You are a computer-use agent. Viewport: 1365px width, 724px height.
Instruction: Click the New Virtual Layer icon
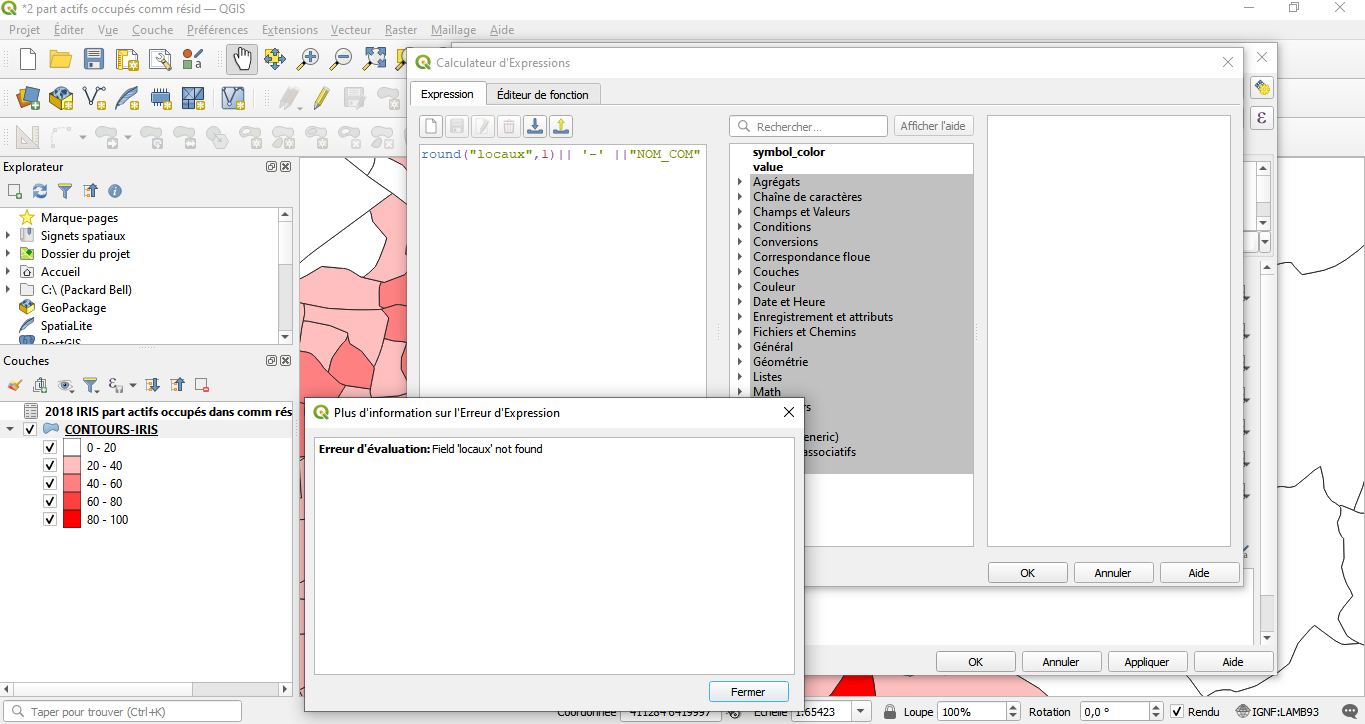(x=233, y=98)
